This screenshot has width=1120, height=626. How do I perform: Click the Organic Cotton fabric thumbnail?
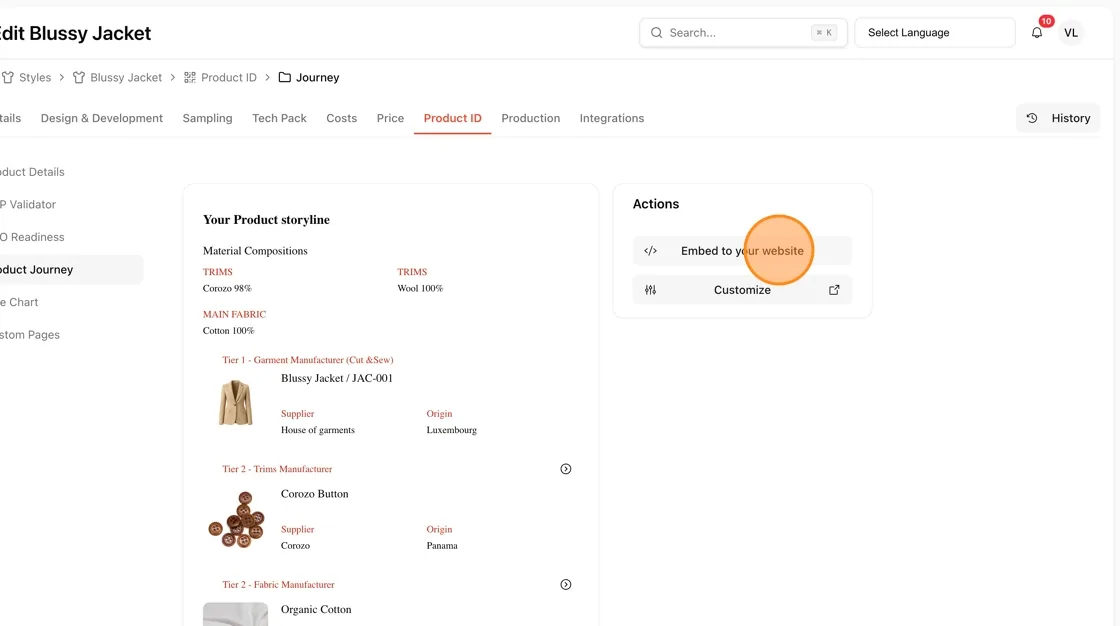click(x=235, y=615)
